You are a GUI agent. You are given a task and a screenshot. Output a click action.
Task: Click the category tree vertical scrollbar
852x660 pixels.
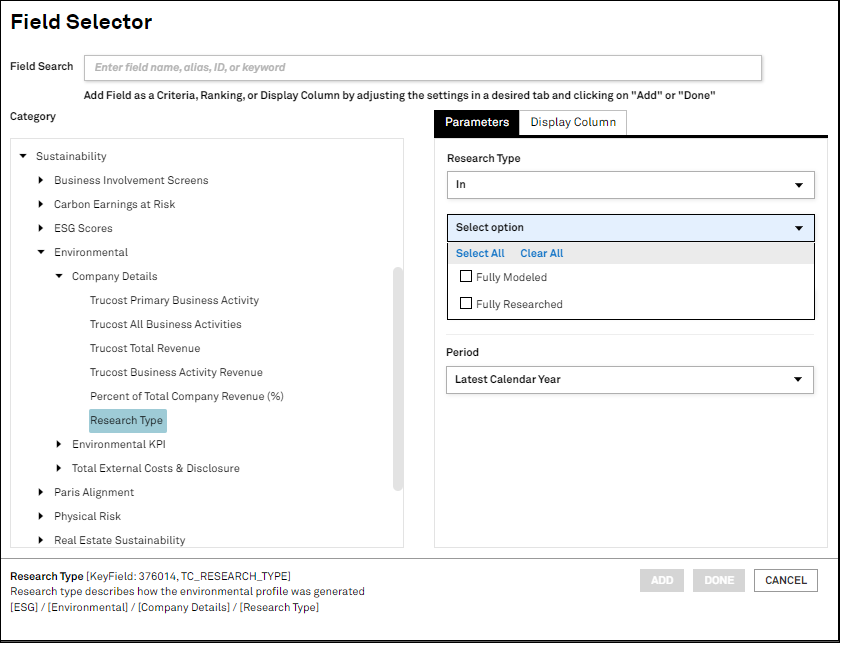(x=398, y=379)
